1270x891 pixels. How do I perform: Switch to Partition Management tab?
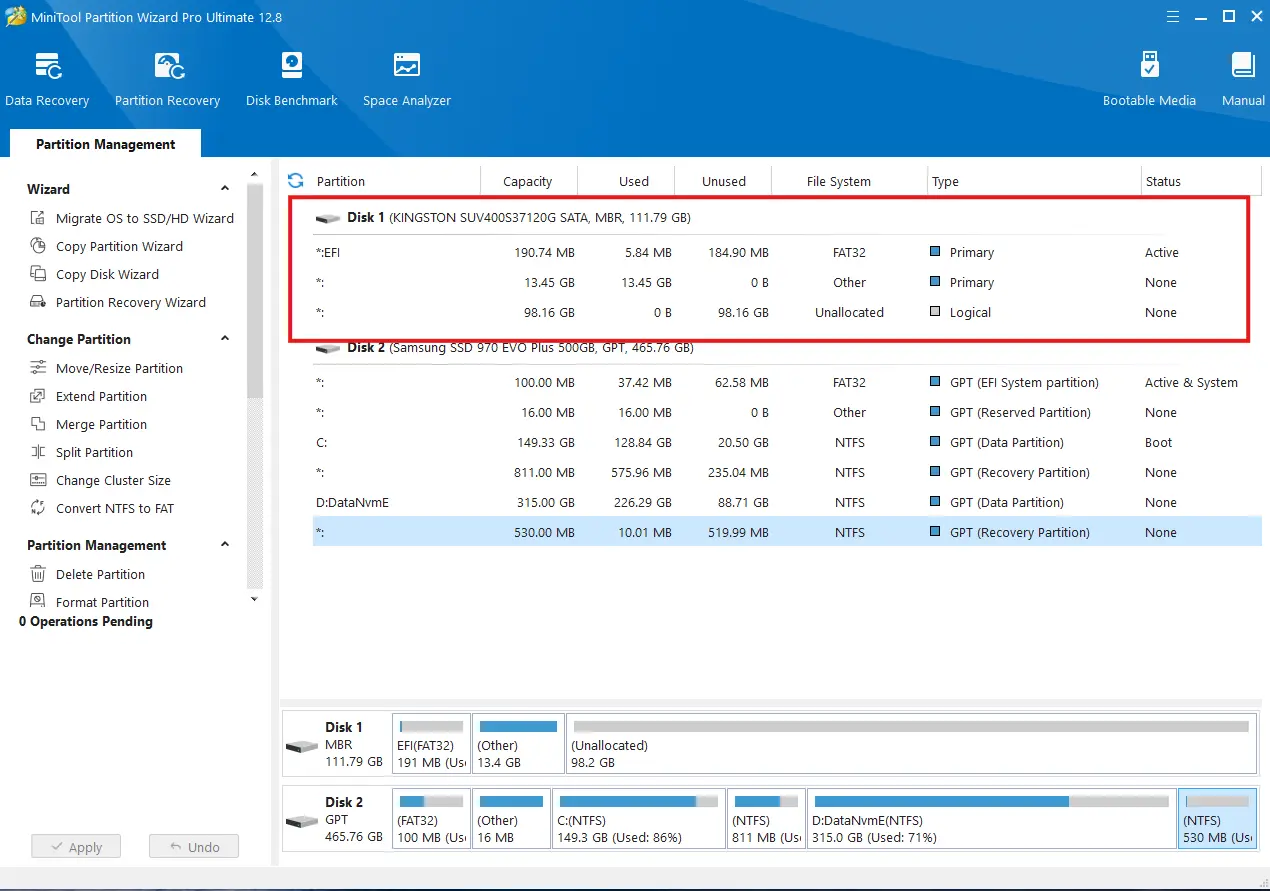[105, 144]
